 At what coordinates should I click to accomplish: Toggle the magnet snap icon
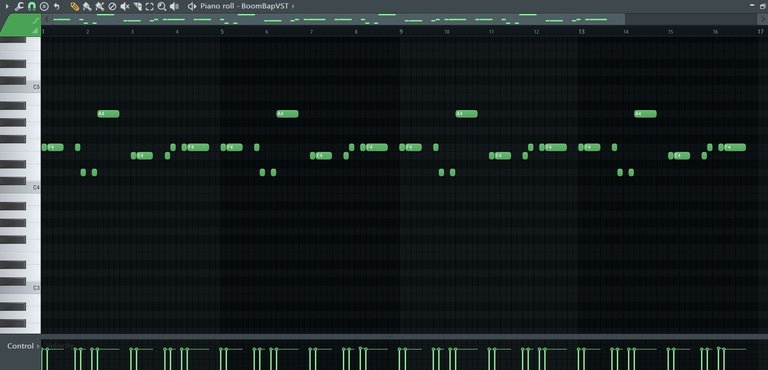(32, 6)
